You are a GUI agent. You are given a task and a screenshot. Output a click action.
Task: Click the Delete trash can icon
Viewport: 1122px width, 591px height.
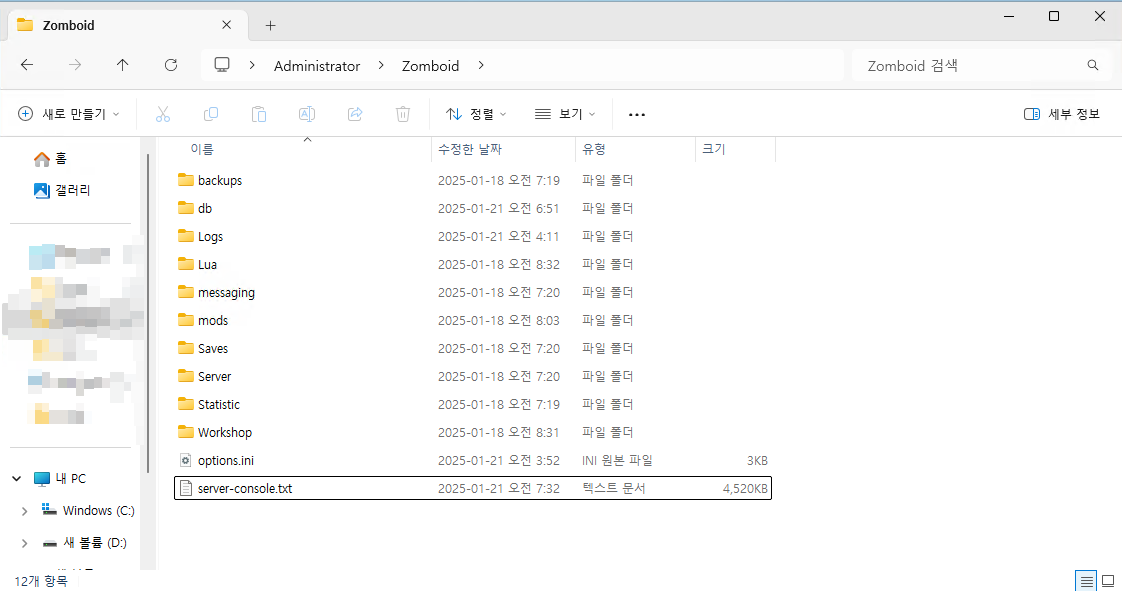click(x=403, y=114)
